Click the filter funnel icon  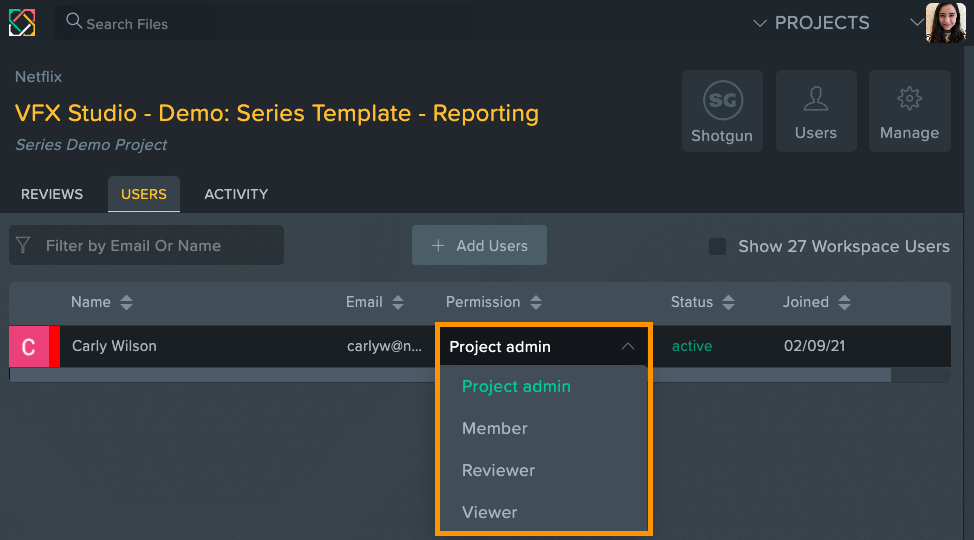pos(24,245)
